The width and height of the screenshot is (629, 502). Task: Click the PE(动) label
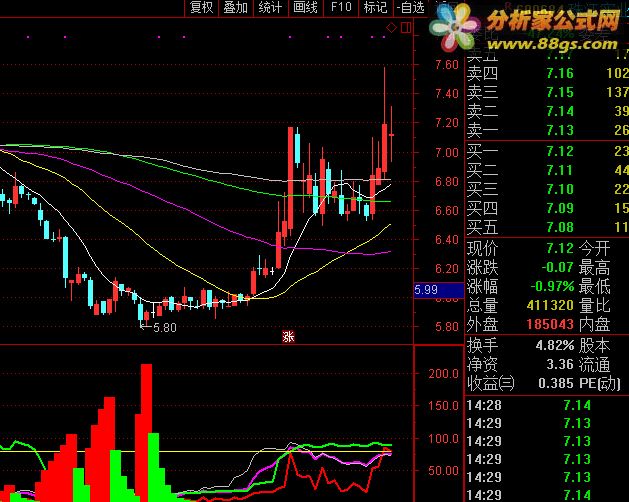[600, 384]
